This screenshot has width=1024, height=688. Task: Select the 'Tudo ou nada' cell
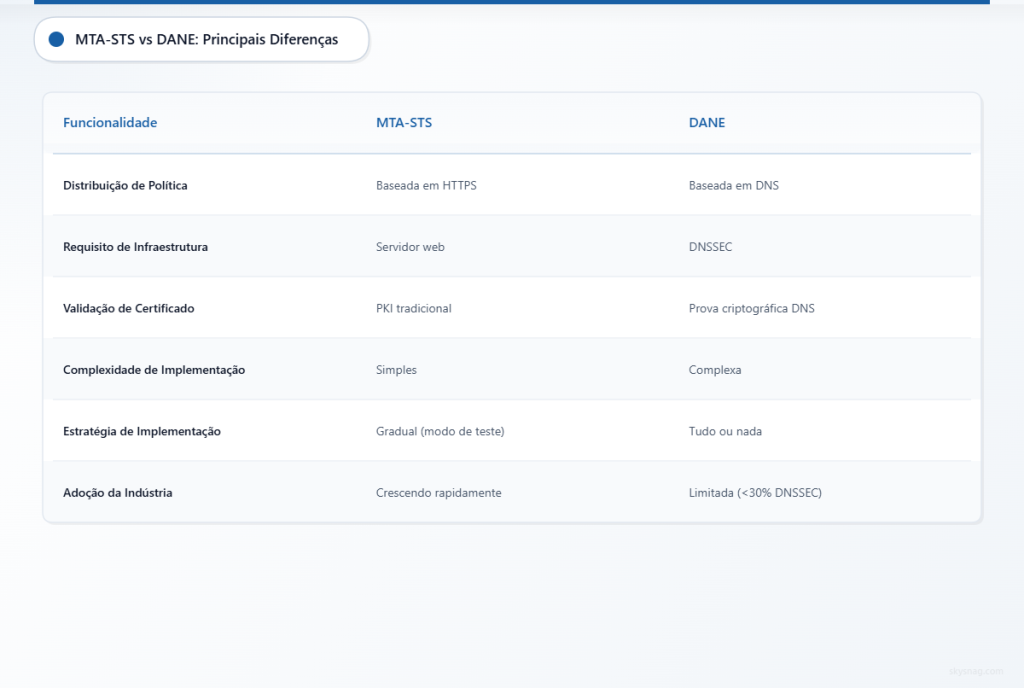(725, 432)
